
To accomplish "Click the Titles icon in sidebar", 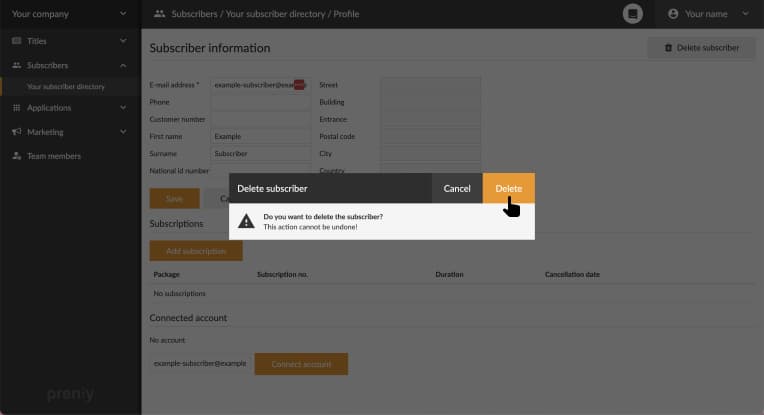I will click(17, 41).
